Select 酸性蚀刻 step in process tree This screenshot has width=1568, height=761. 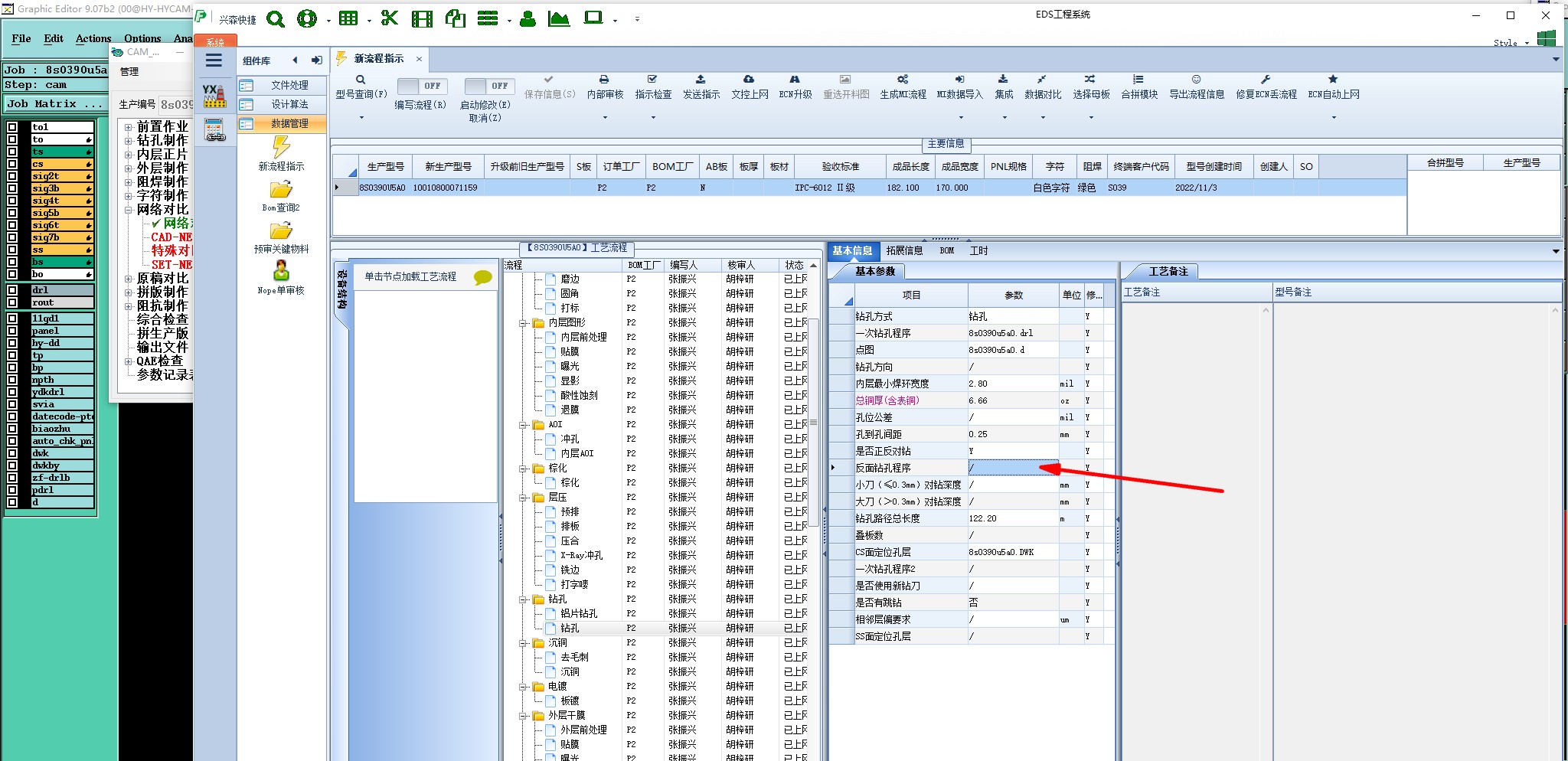tap(579, 395)
